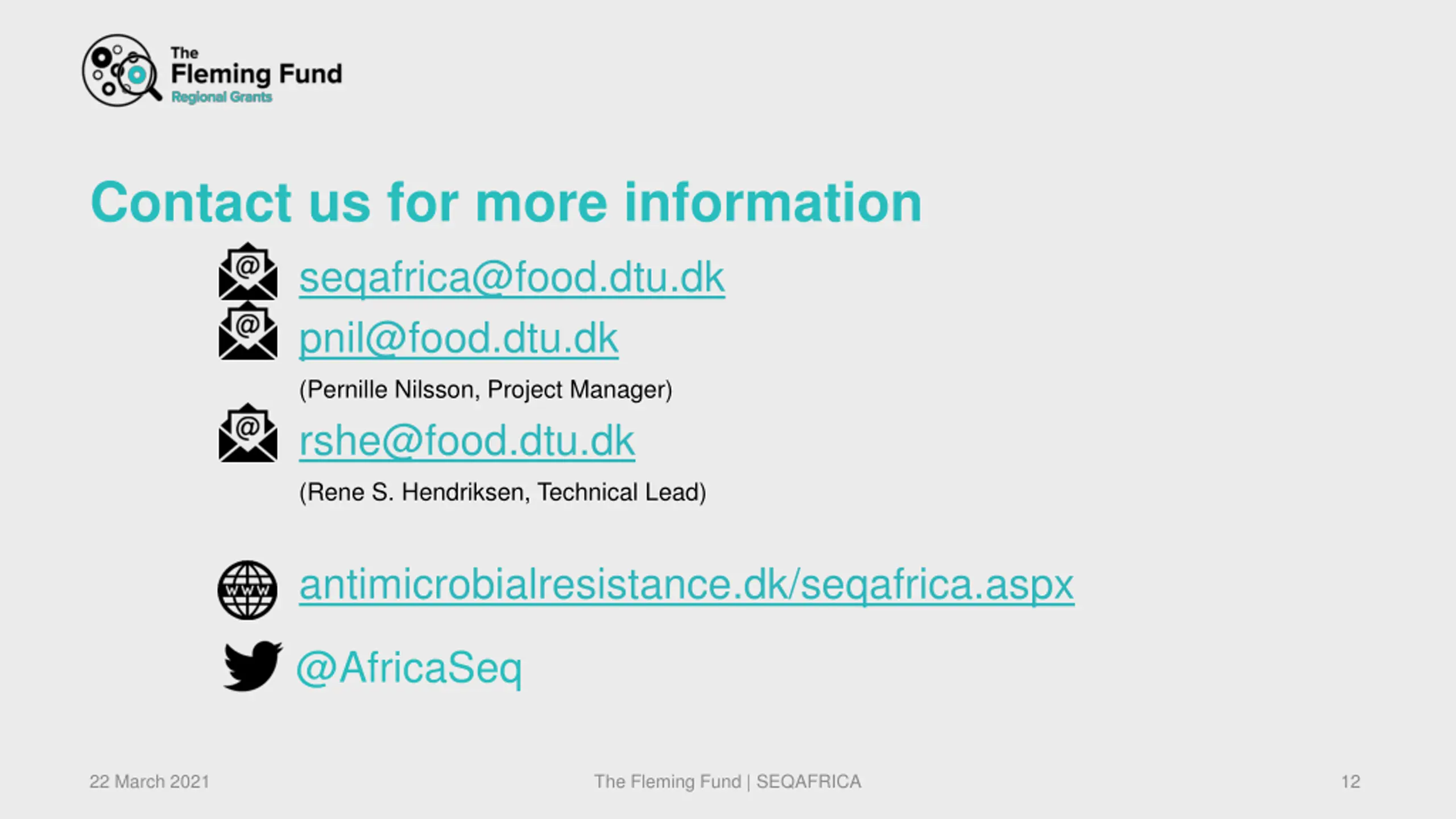Click the '22 March 2021' footer date
1456x819 pixels.
150,781
